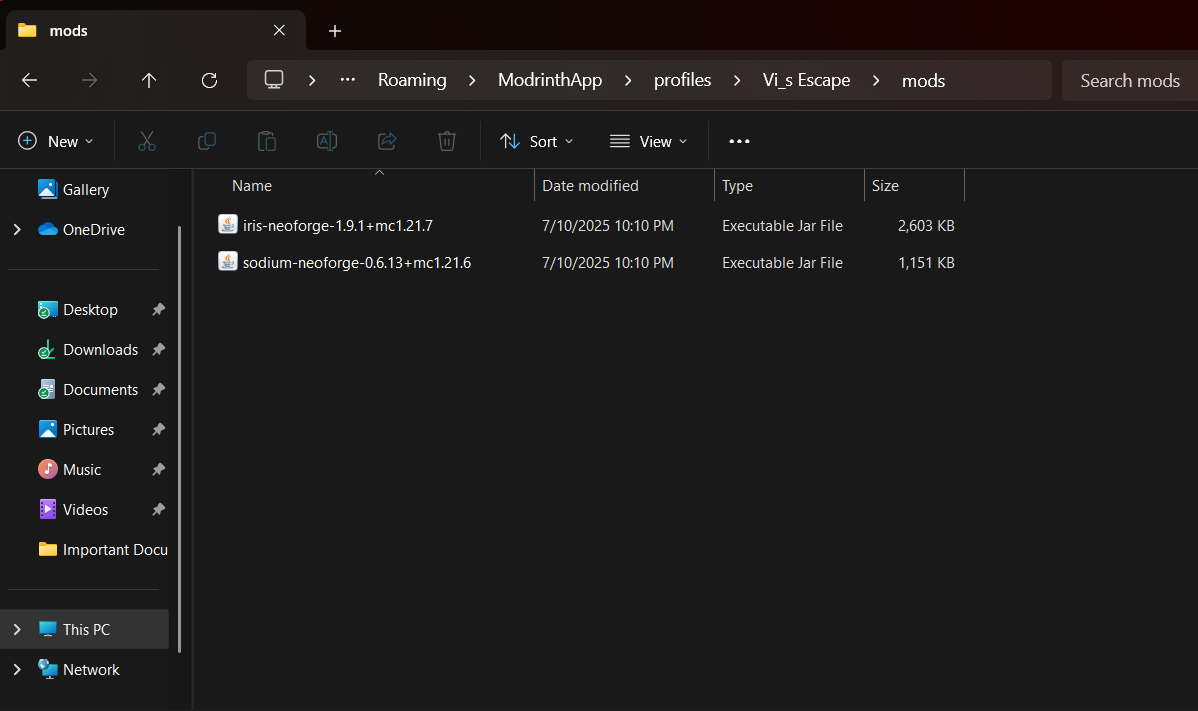Click the Search mods field
Image resolution: width=1198 pixels, height=711 pixels.
[x=1129, y=80]
